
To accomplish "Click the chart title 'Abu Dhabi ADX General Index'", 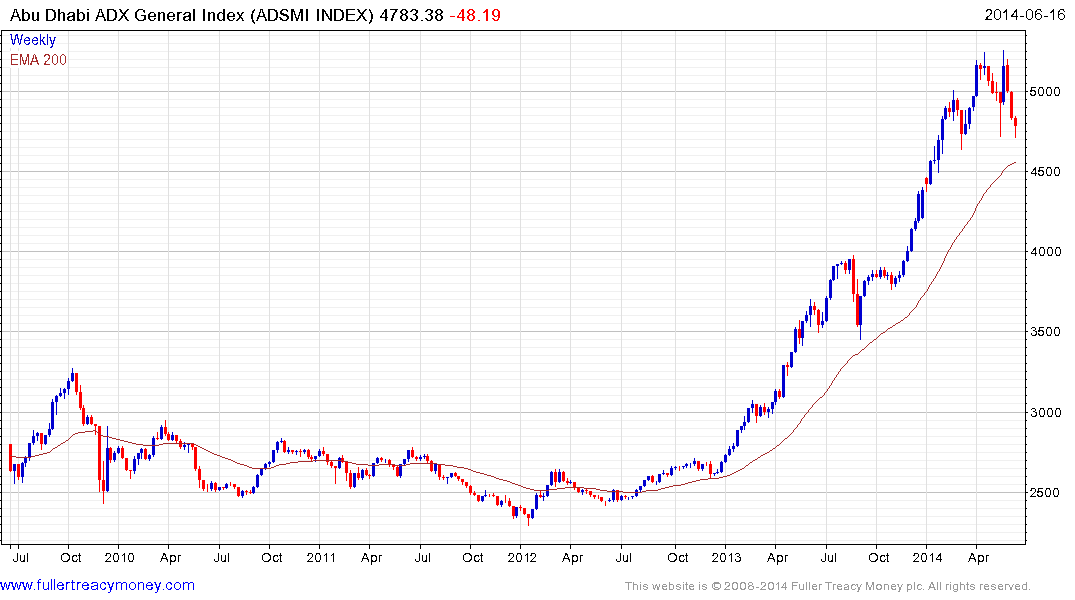I will coord(127,15).
